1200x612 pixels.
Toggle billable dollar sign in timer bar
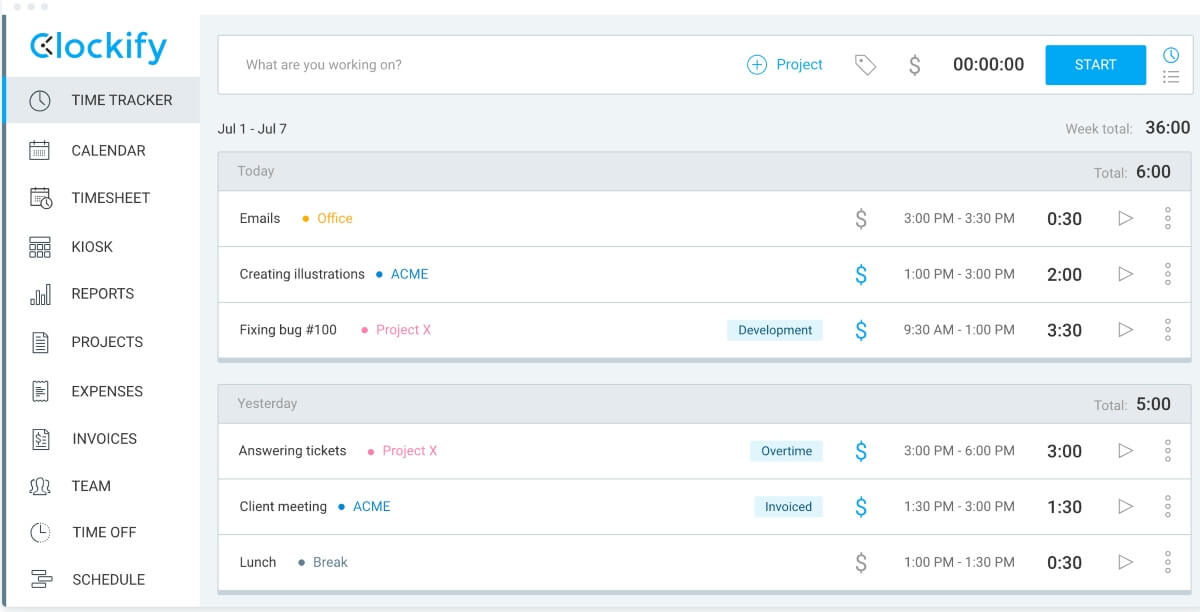pyautogui.click(x=914, y=65)
